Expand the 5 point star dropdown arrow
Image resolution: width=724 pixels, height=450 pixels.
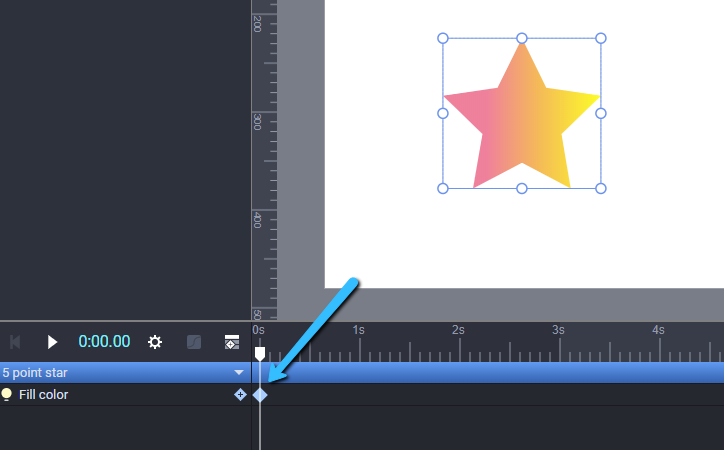point(239,372)
